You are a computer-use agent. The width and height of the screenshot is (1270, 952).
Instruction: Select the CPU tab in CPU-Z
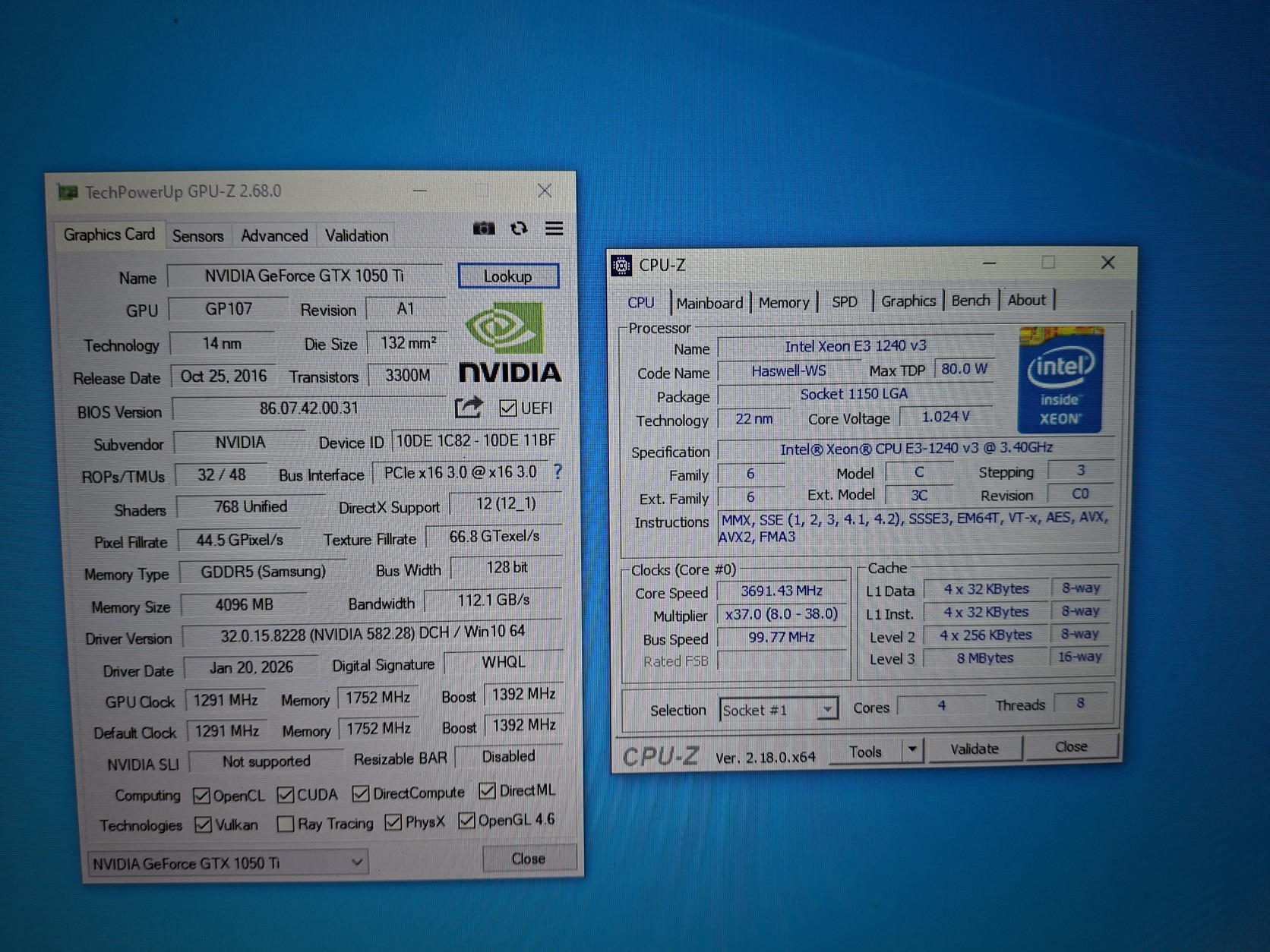coord(641,302)
